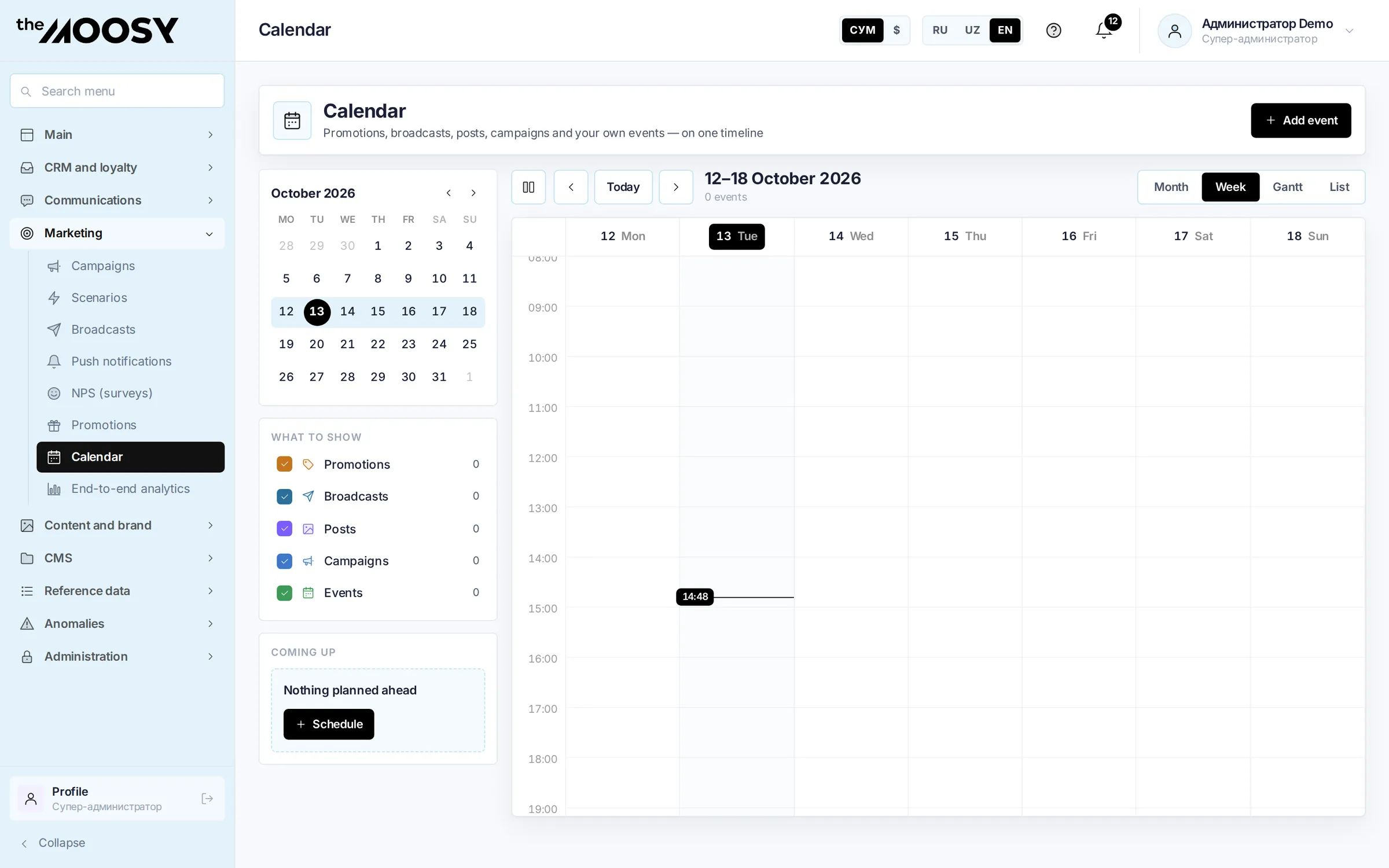Viewport: 1389px width, 868px height.
Task: Uncheck the Posts filter checkbox
Action: [284, 528]
